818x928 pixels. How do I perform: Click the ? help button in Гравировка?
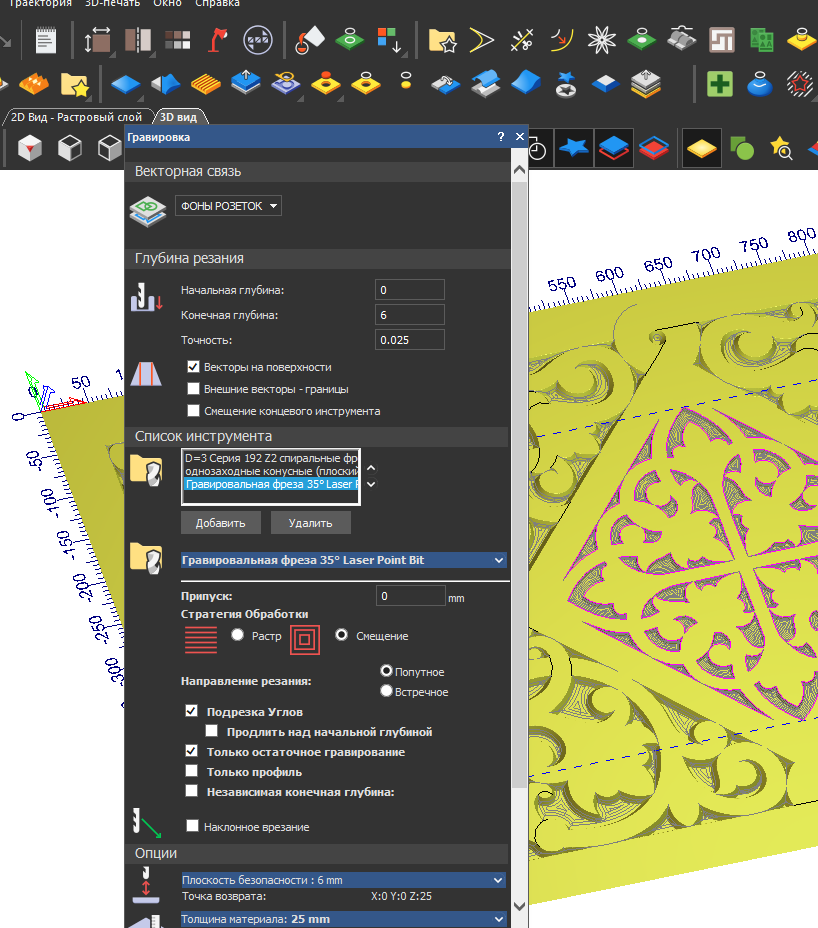[501, 137]
